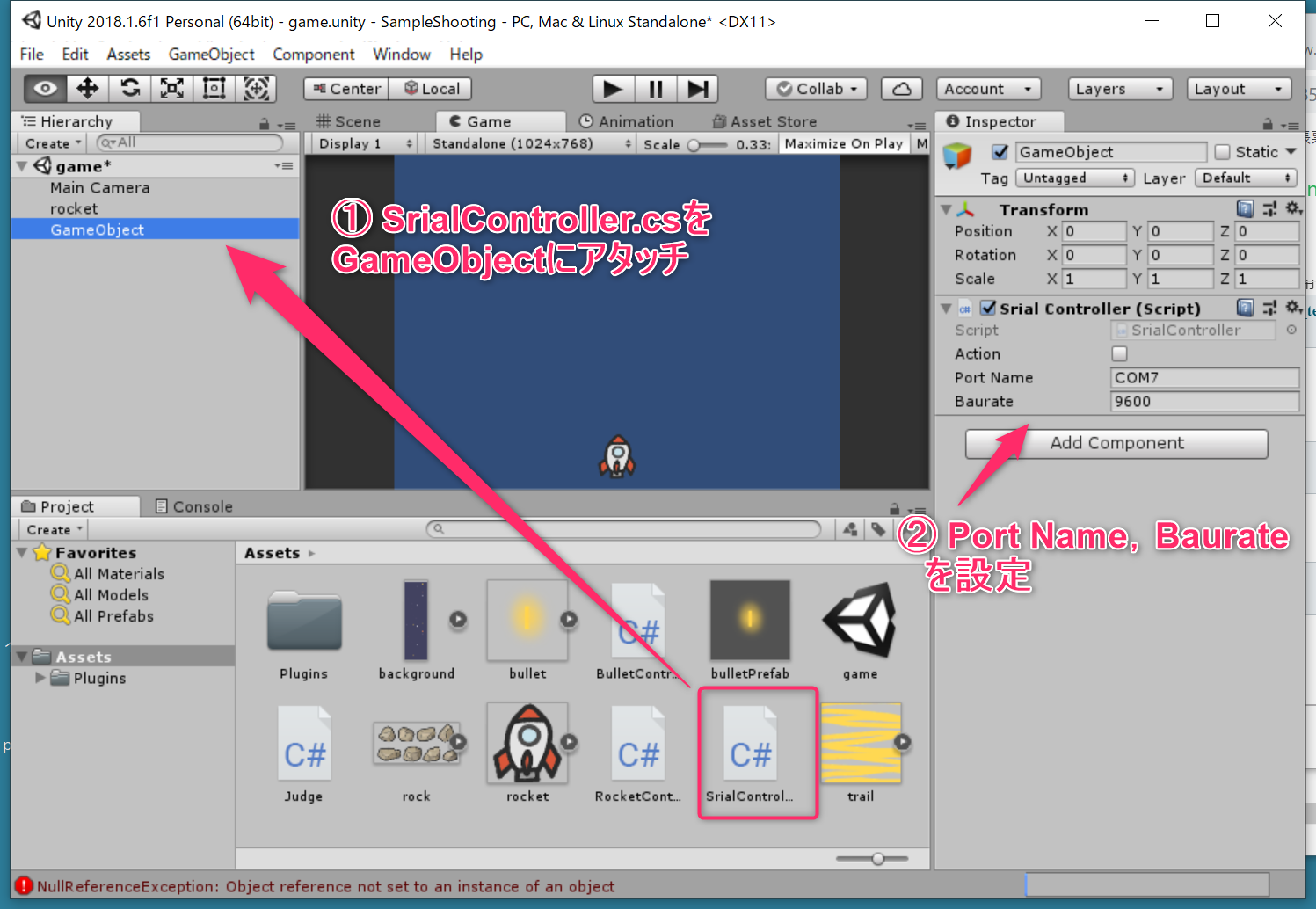The image size is (1316, 909).
Task: Enable the Static checkbox
Action: 1222,152
